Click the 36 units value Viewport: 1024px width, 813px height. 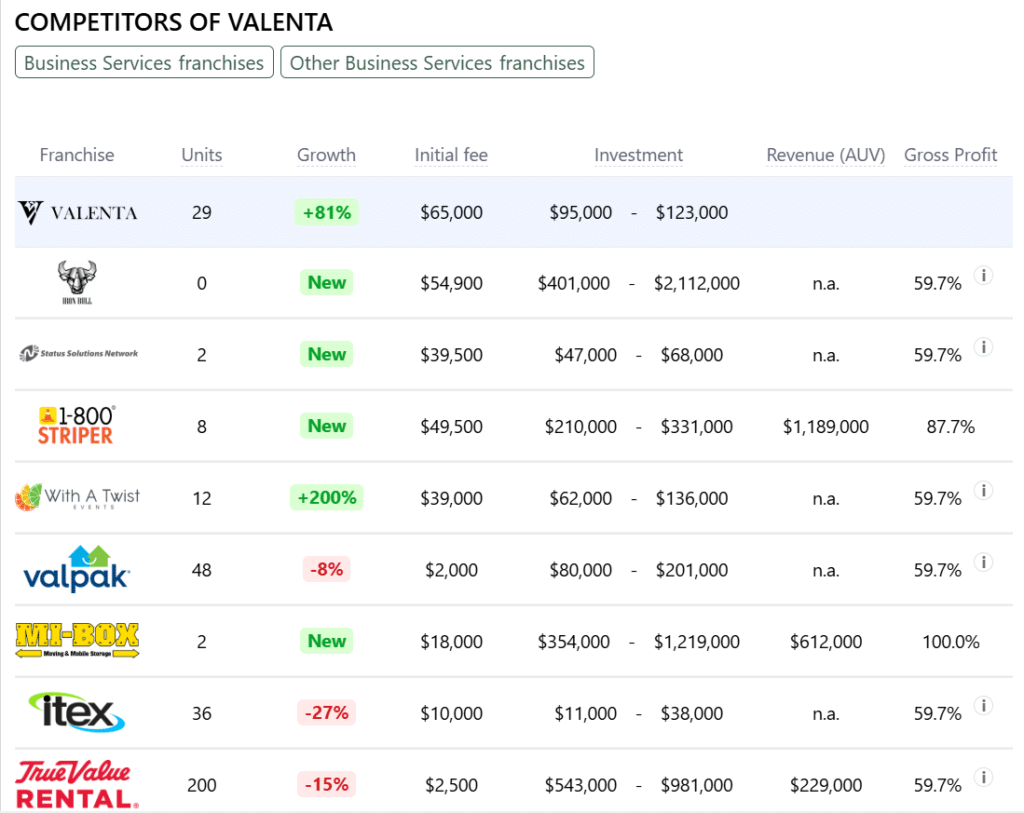[x=202, y=714]
